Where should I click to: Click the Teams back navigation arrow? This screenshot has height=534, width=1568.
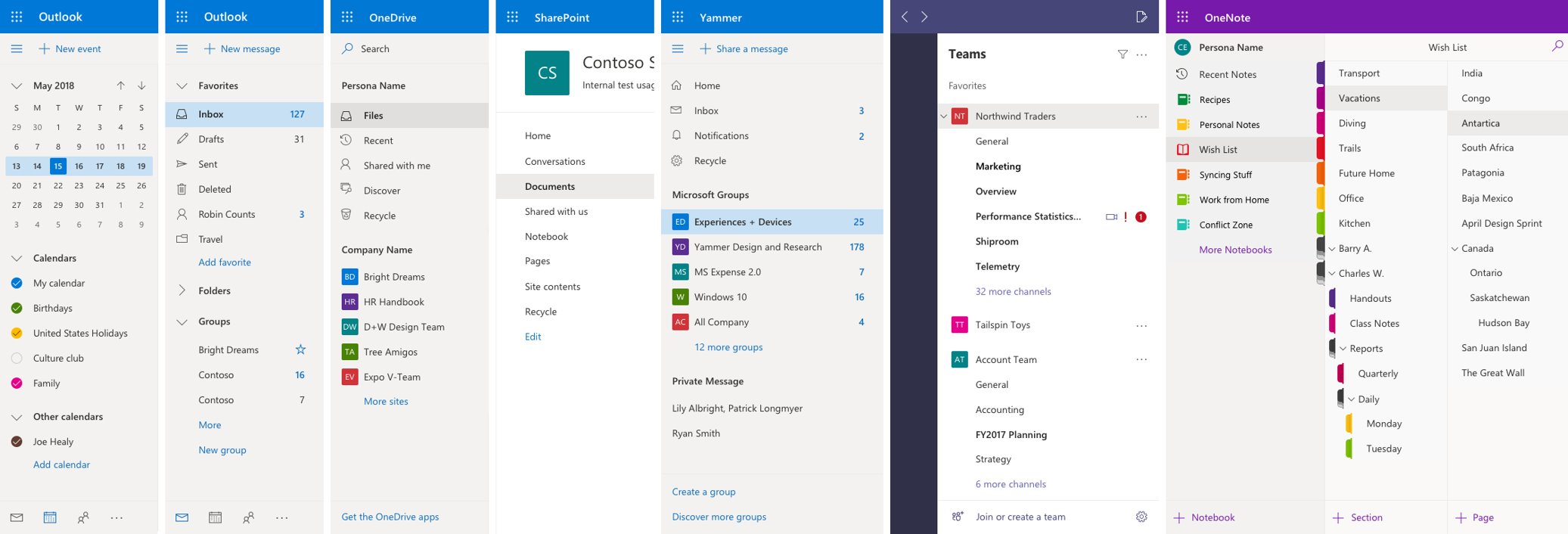coord(904,17)
